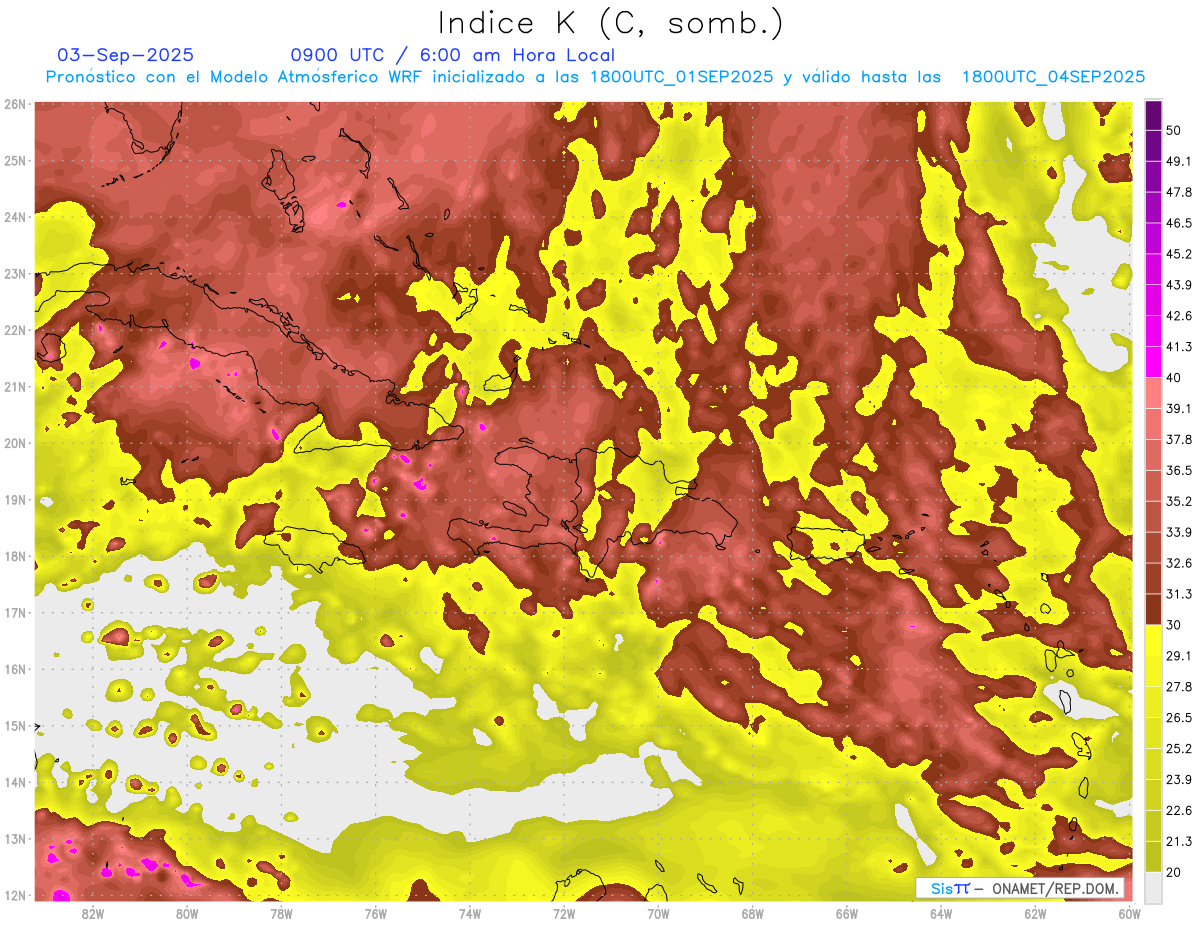The image size is (1200, 927).
Task: Select the salmon swatch between 39.1 and 40
Action: [1153, 393]
